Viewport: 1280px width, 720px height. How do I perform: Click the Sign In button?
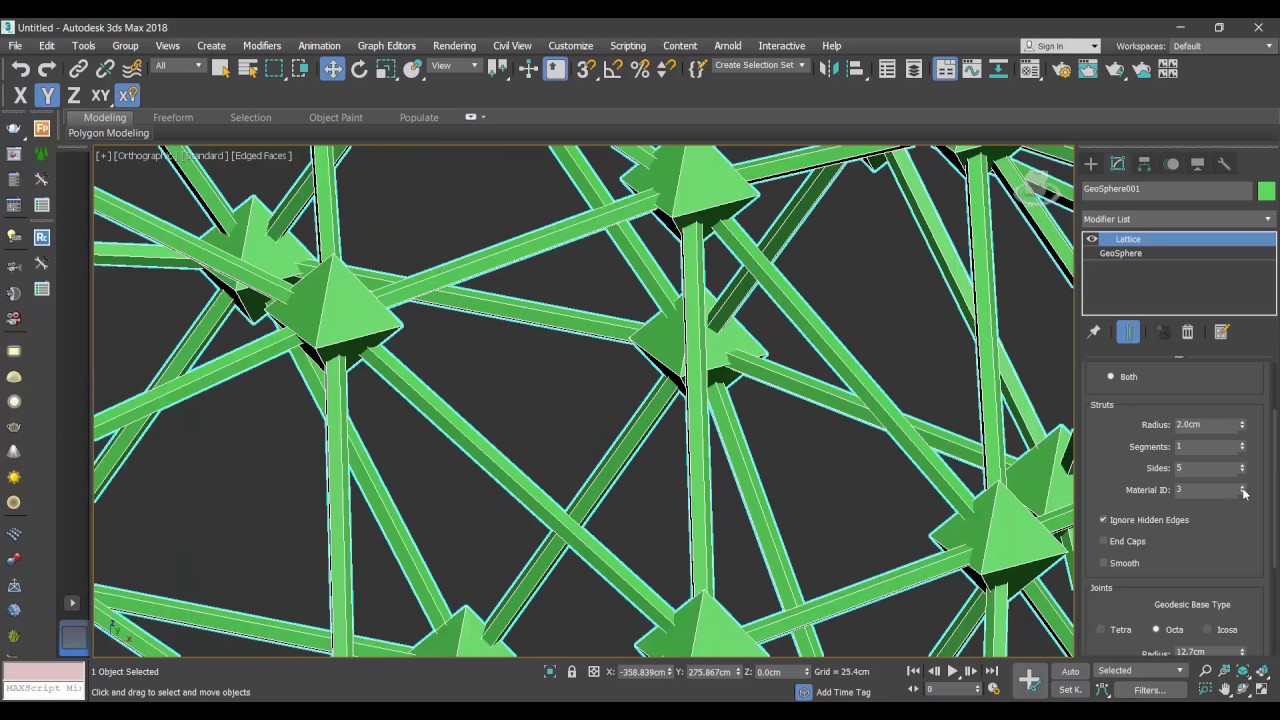click(x=1060, y=46)
